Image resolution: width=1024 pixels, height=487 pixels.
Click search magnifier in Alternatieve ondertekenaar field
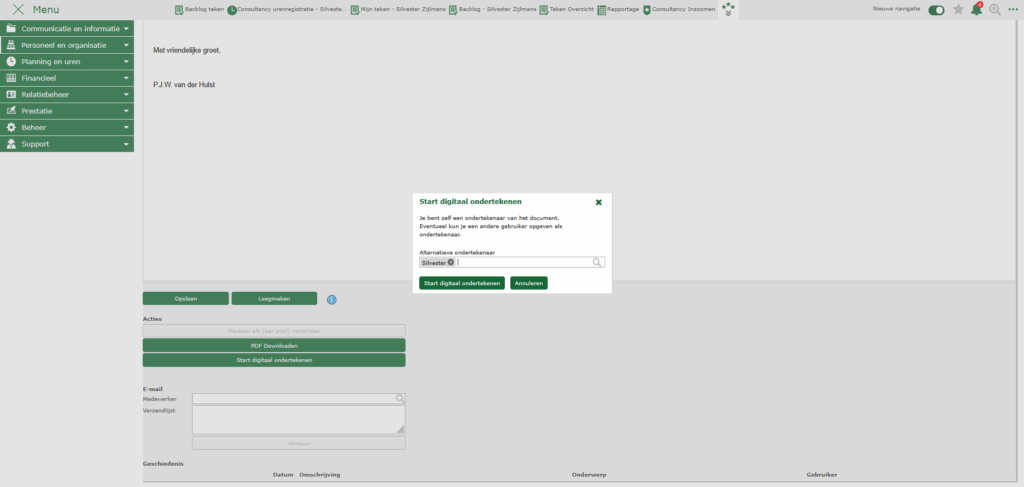click(597, 263)
